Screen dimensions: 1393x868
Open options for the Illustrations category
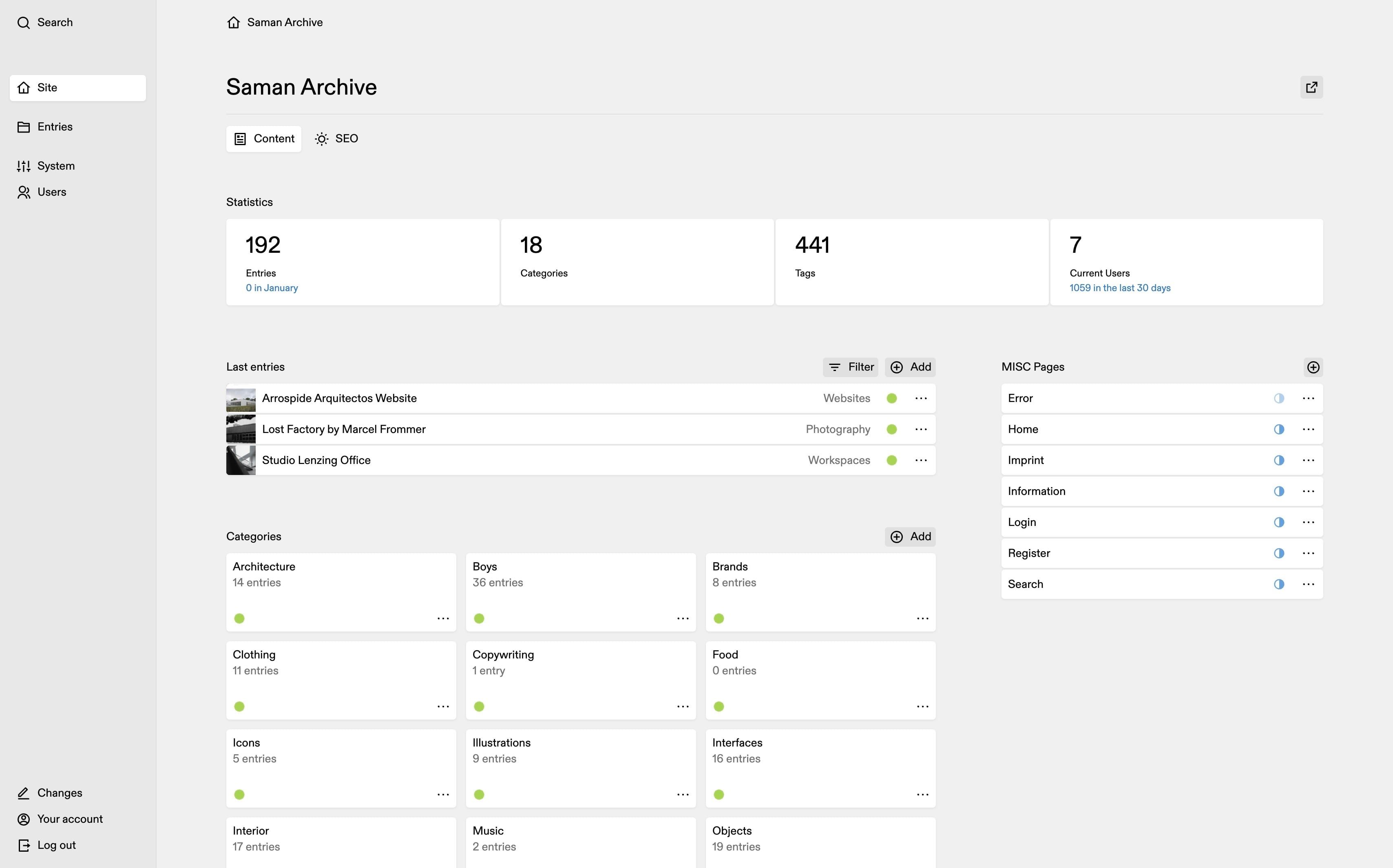683,795
